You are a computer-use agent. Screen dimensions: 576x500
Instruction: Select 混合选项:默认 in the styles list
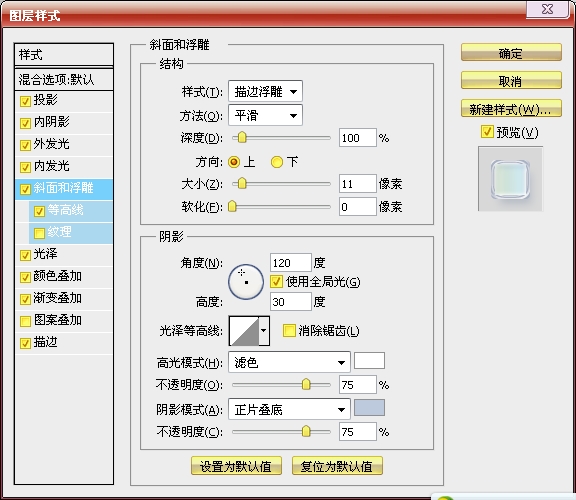click(x=64, y=79)
